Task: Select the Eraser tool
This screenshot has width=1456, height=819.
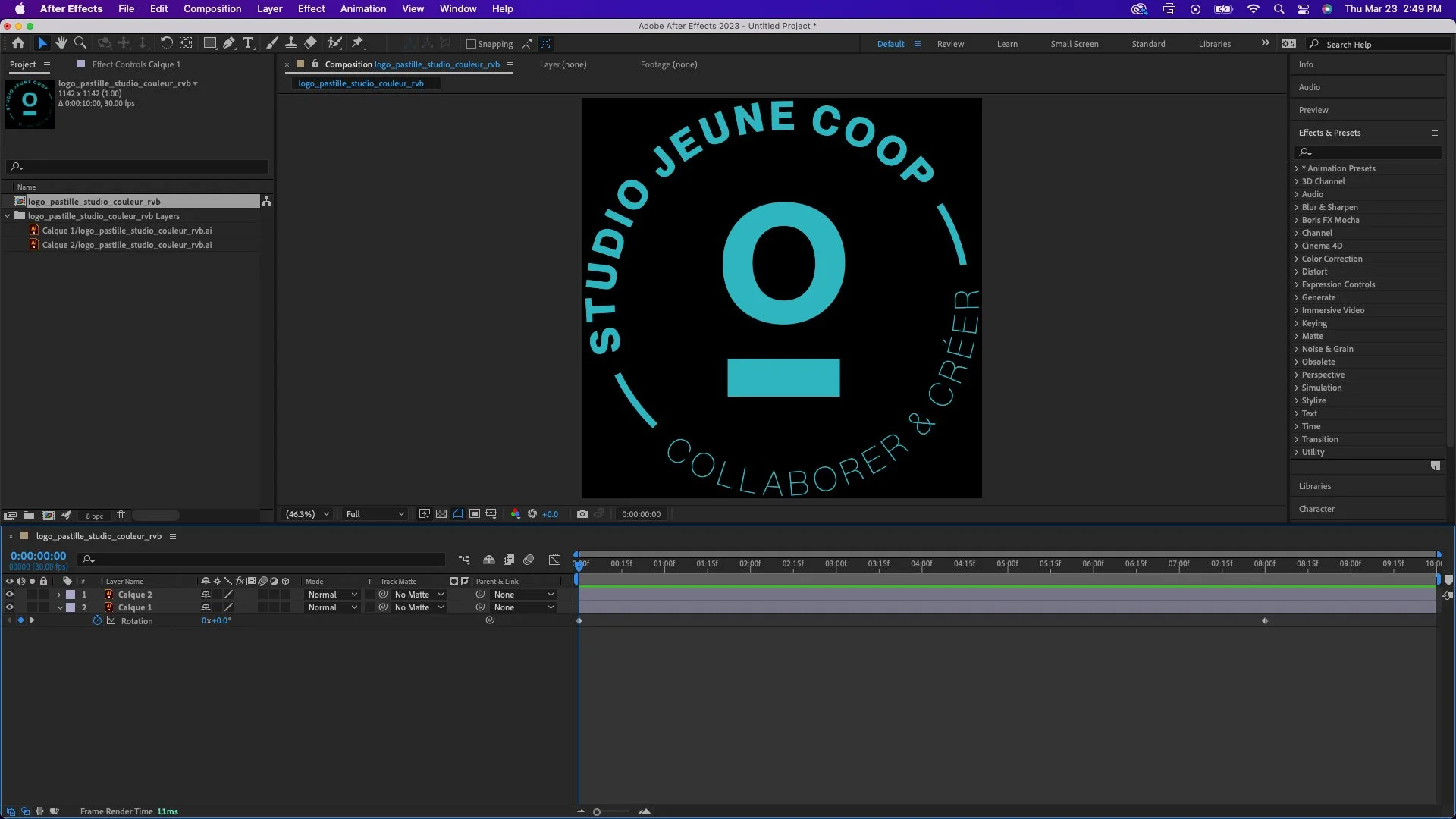Action: (310, 43)
